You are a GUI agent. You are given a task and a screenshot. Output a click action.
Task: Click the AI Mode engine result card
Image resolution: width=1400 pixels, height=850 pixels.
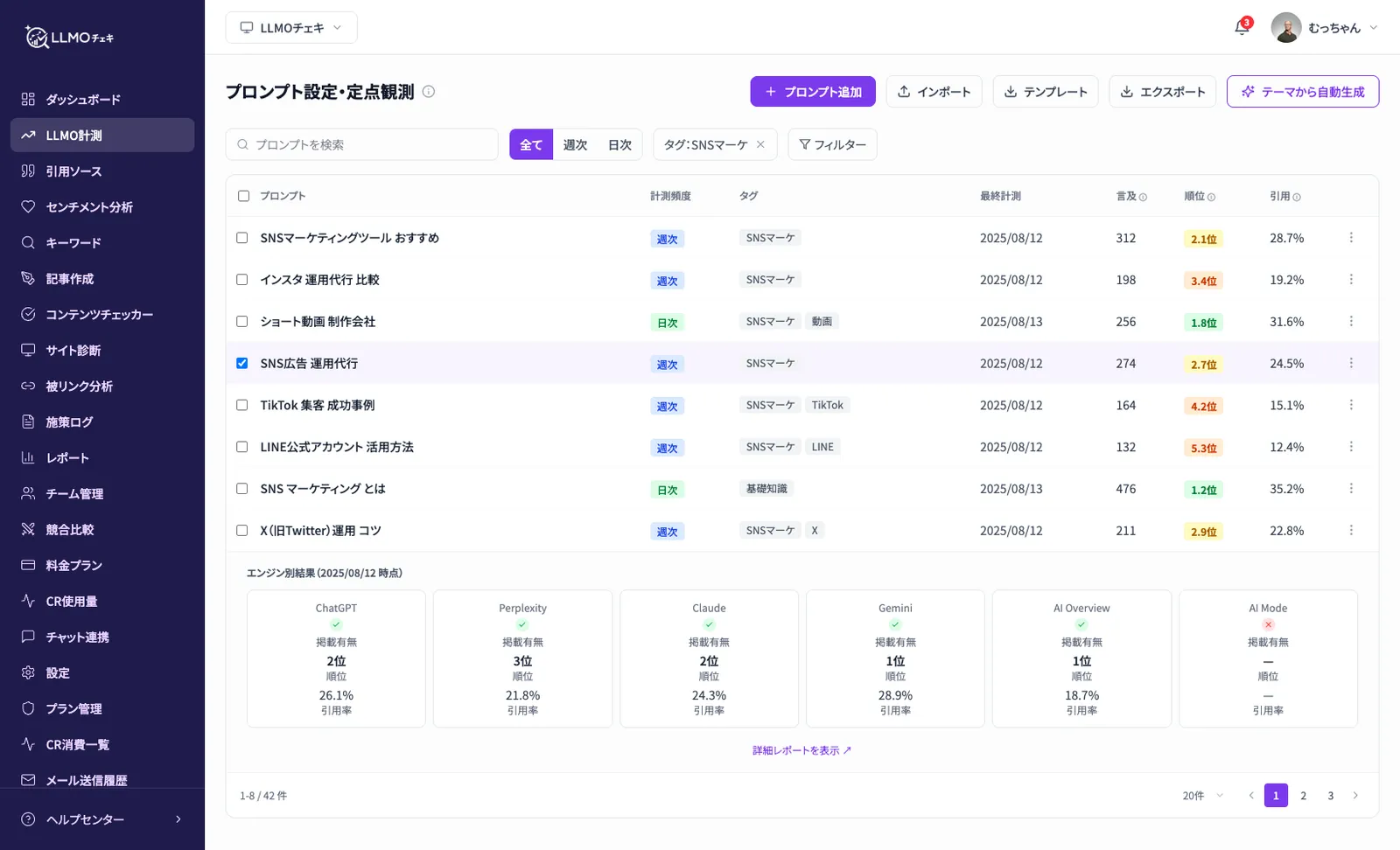coord(1268,658)
